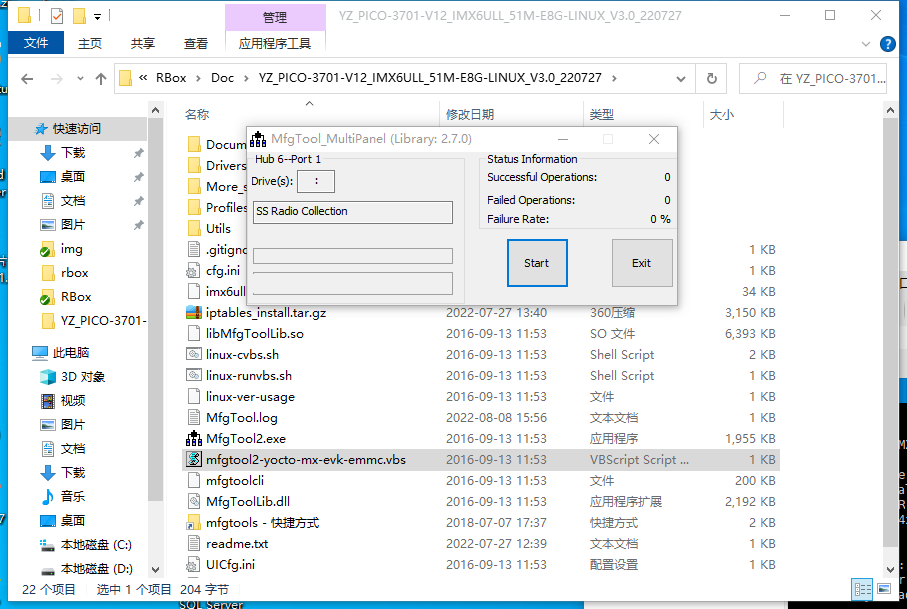Open the recent locations dropdown arrow
Screen dimensions: 907x609
click(78, 78)
